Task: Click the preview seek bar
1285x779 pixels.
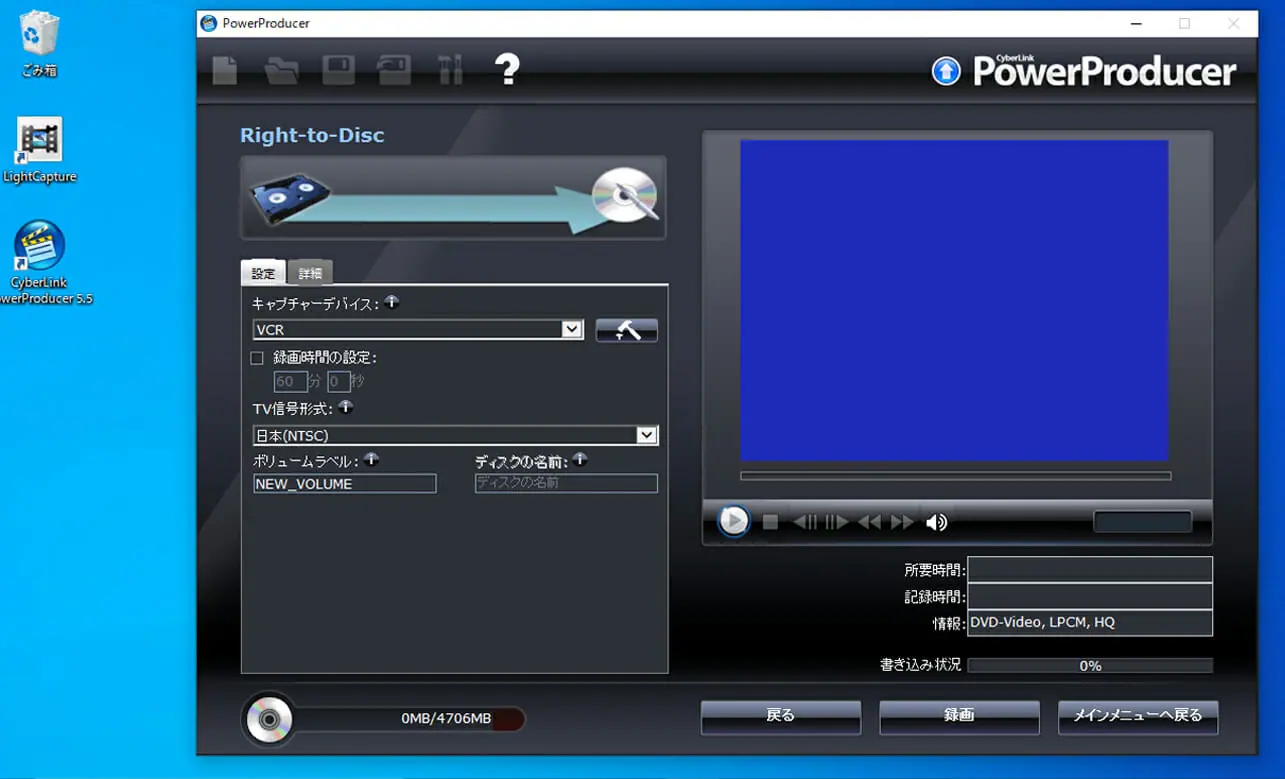Action: pos(955,476)
